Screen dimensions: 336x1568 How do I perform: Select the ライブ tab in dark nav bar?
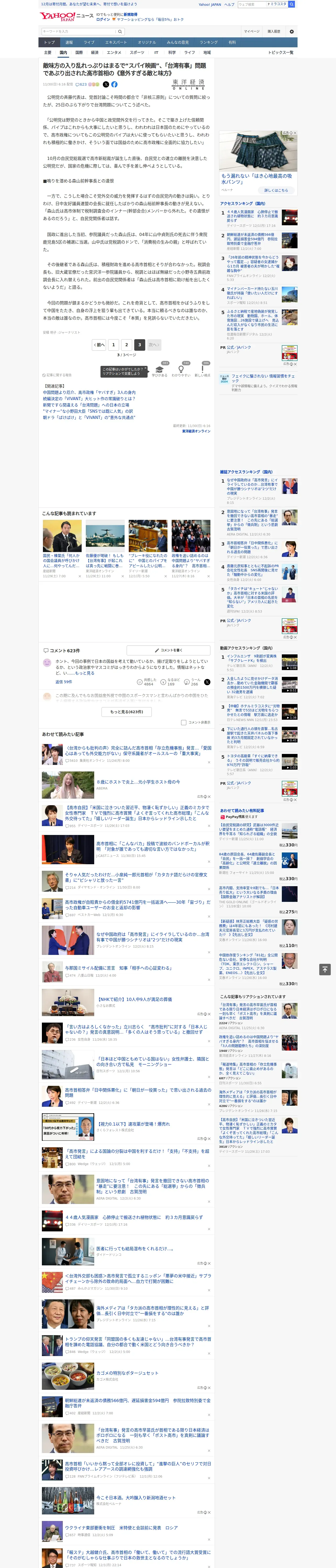click(89, 43)
